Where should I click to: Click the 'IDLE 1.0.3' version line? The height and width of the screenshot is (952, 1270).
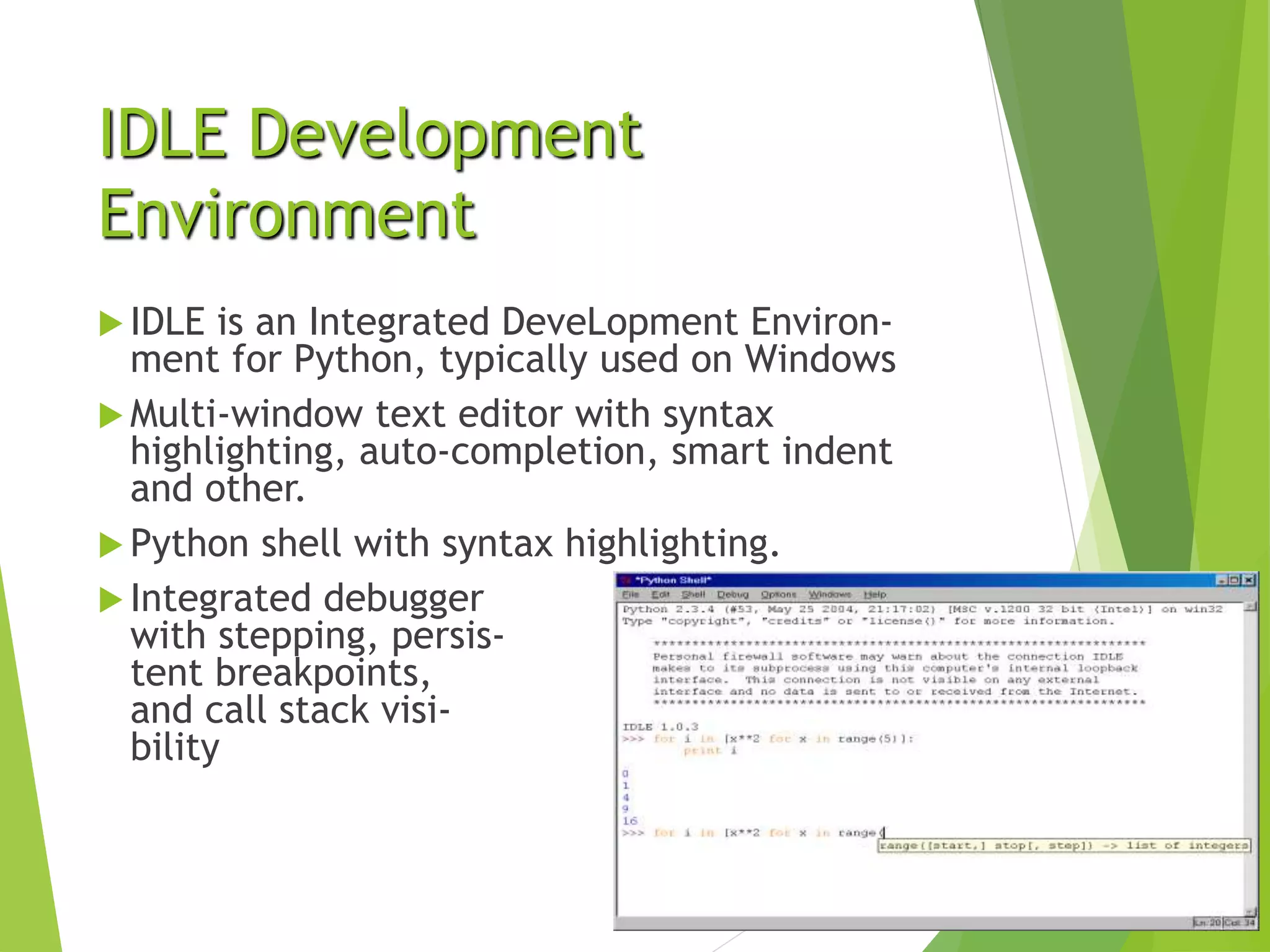660,726
